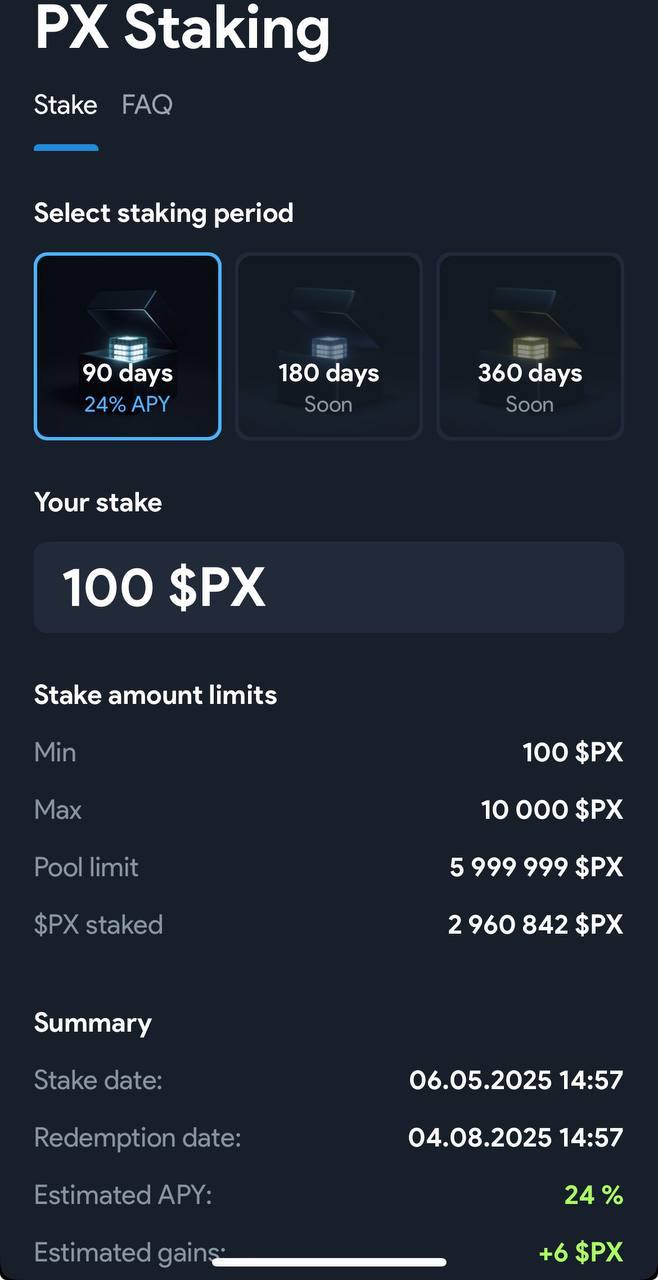Click the Estimated APY 24 % value

594,1195
